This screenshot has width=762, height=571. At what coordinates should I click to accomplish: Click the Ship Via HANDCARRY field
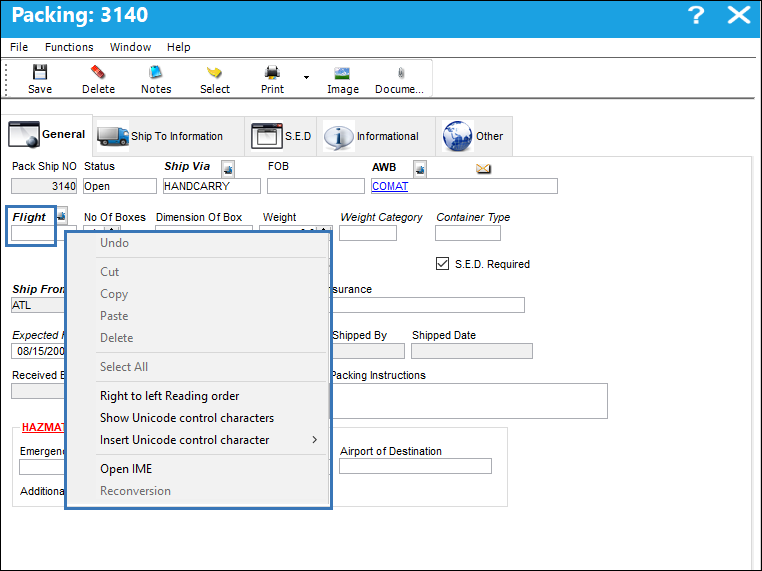(x=212, y=186)
